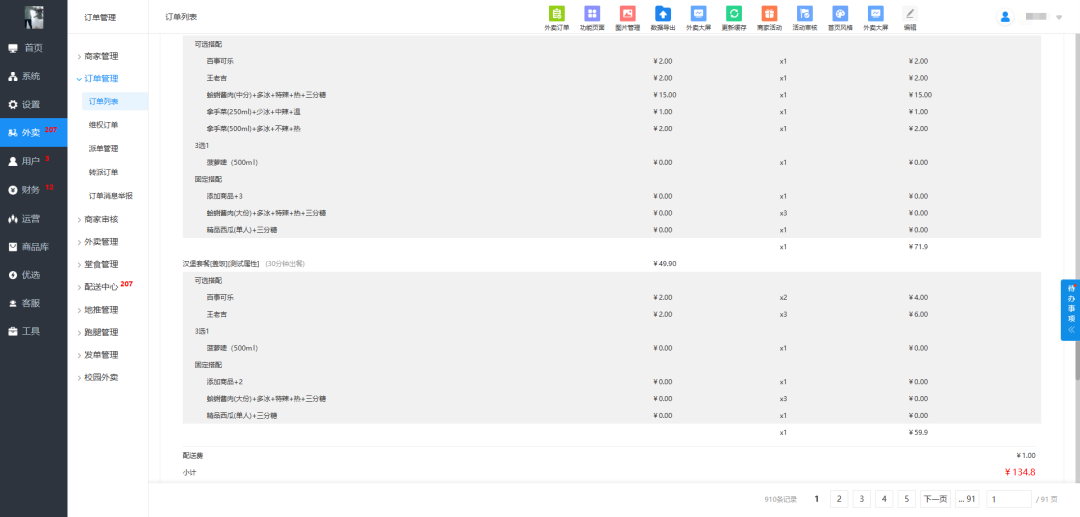Click the 数据导出 export icon
The image size is (1080, 517).
662,15
